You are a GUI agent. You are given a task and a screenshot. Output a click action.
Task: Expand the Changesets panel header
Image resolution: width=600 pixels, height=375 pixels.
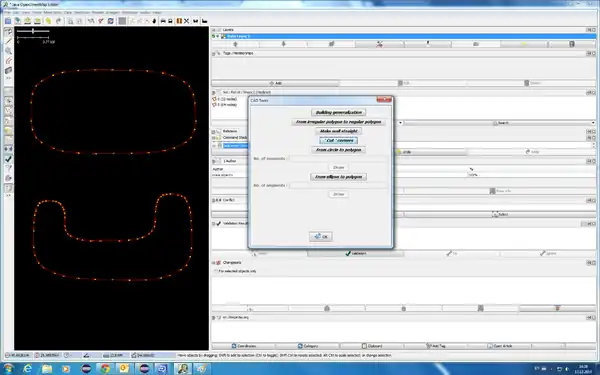214,263
